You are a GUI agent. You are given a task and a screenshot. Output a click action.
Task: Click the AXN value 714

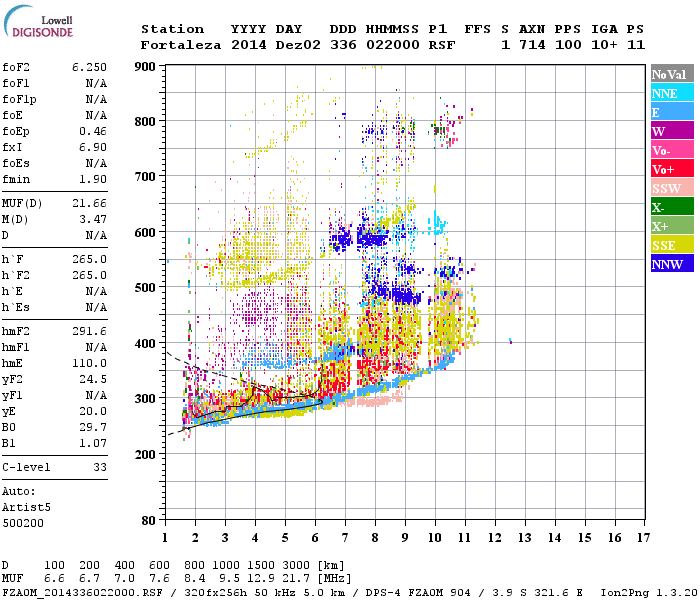(x=532, y=45)
